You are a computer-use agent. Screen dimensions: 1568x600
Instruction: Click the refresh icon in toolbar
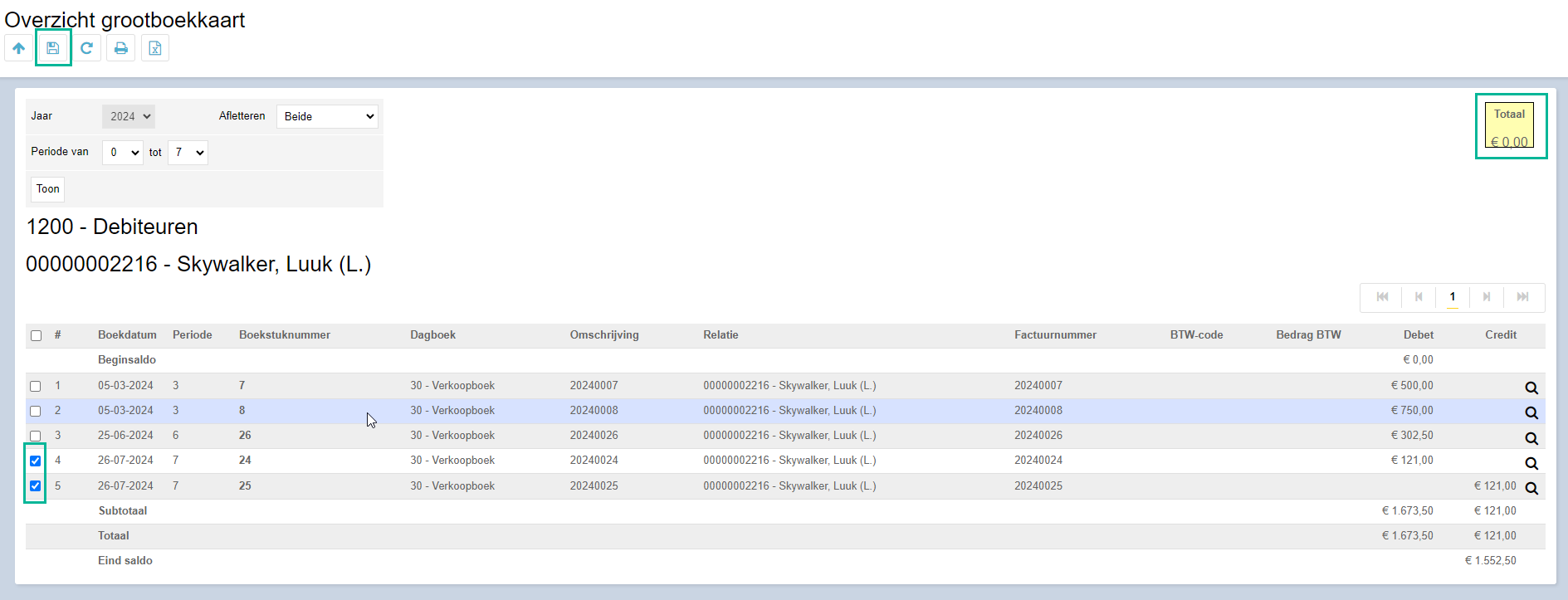[x=86, y=48]
